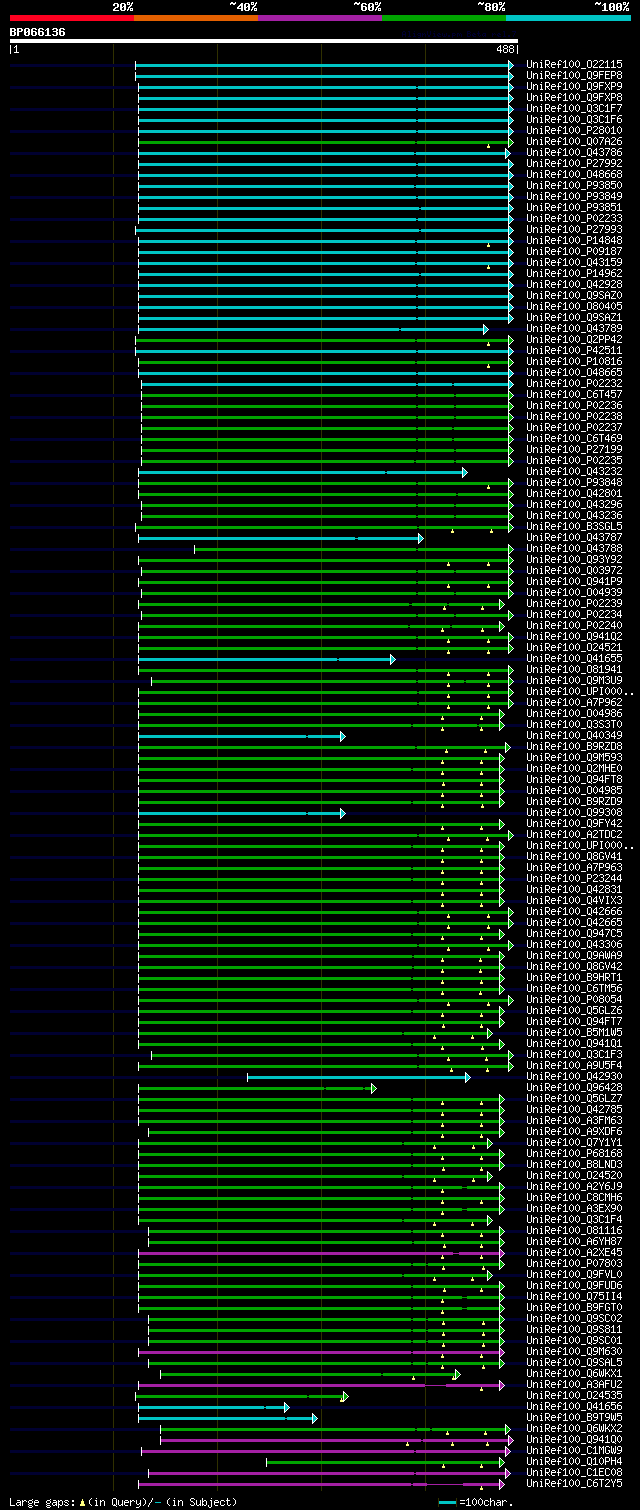The height and width of the screenshot is (1510, 640).
Task: Open hit UniRef100_Q941P9
Action: tap(574, 582)
